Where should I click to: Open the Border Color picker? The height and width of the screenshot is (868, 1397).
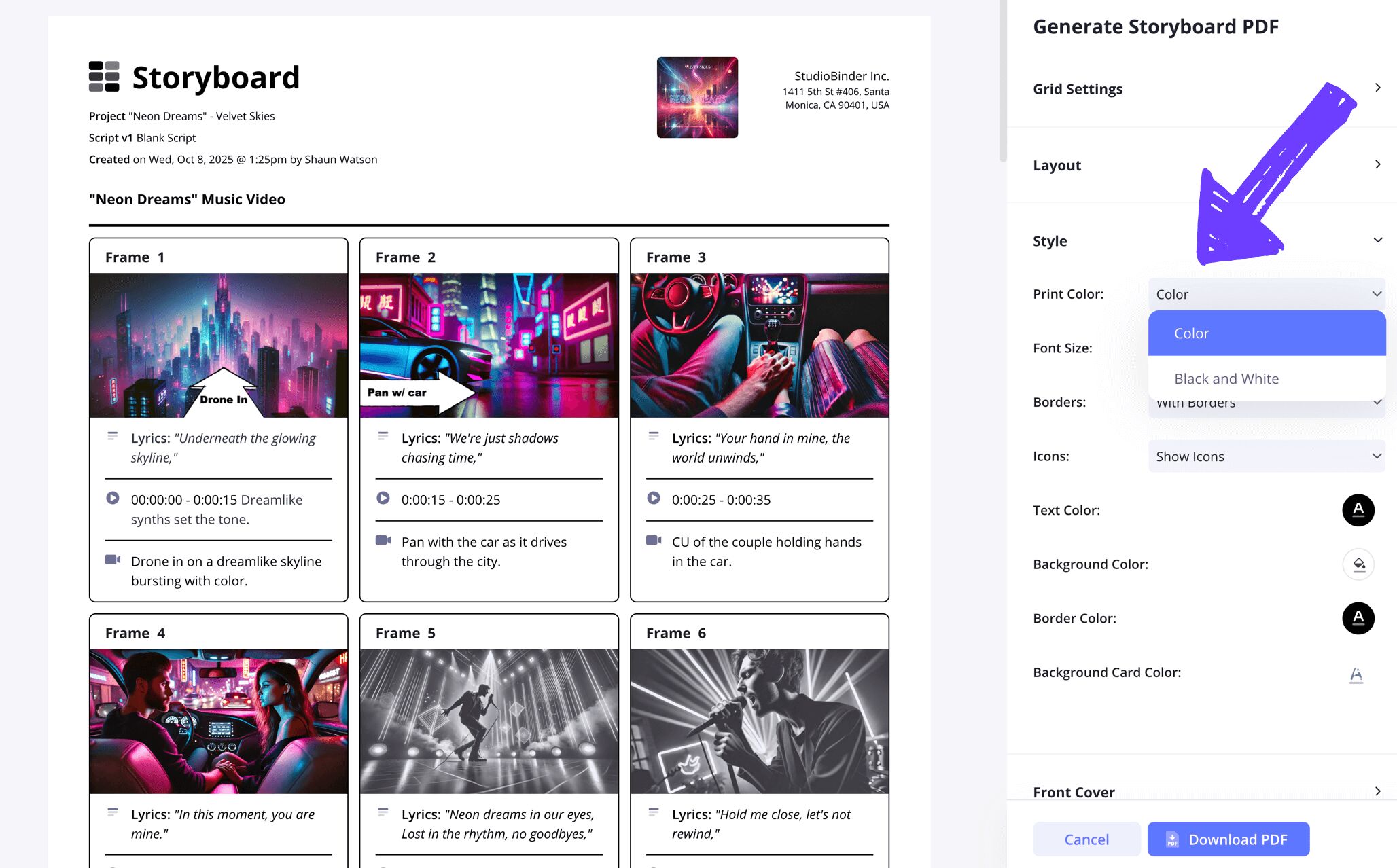click(1358, 618)
